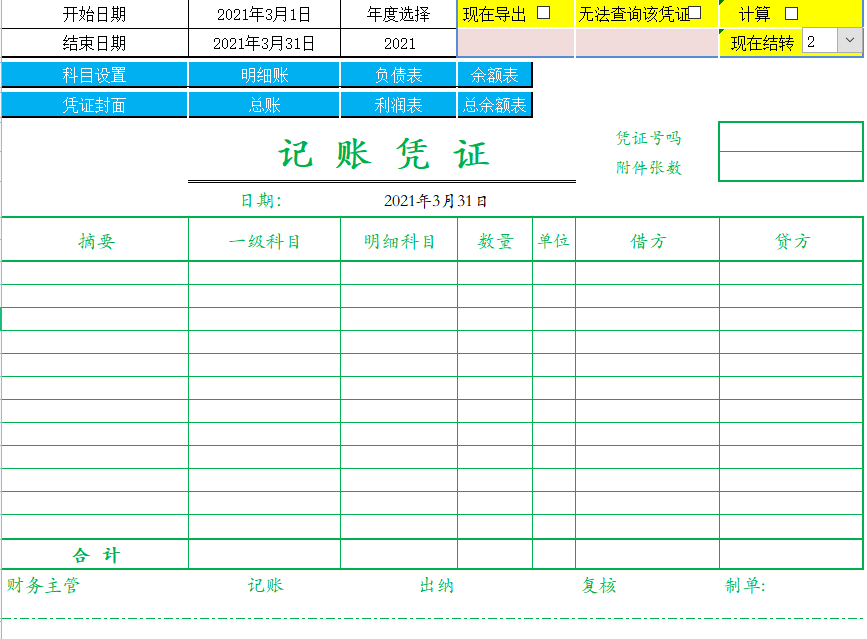
Task: Click the 凭证号码 input box
Action: pyautogui.click(x=790, y=137)
